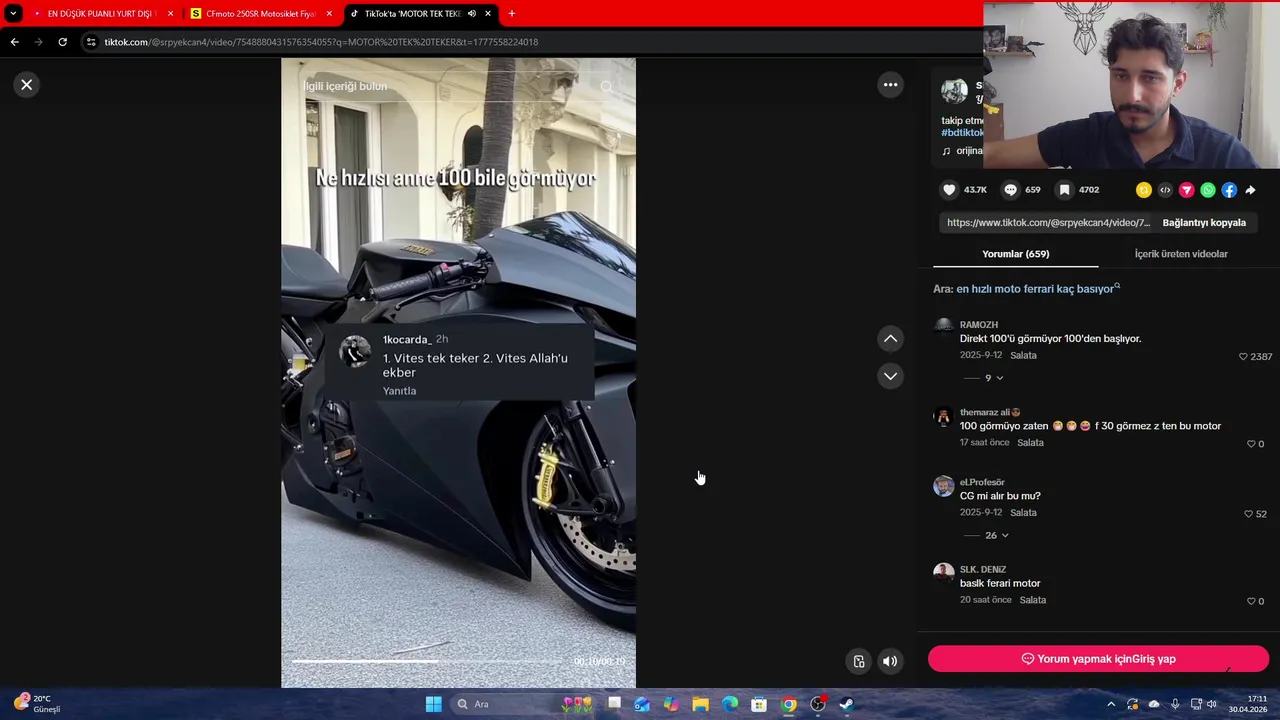Seek on the video progress bar
Image resolution: width=1280 pixels, height=720 pixels.
(428, 661)
